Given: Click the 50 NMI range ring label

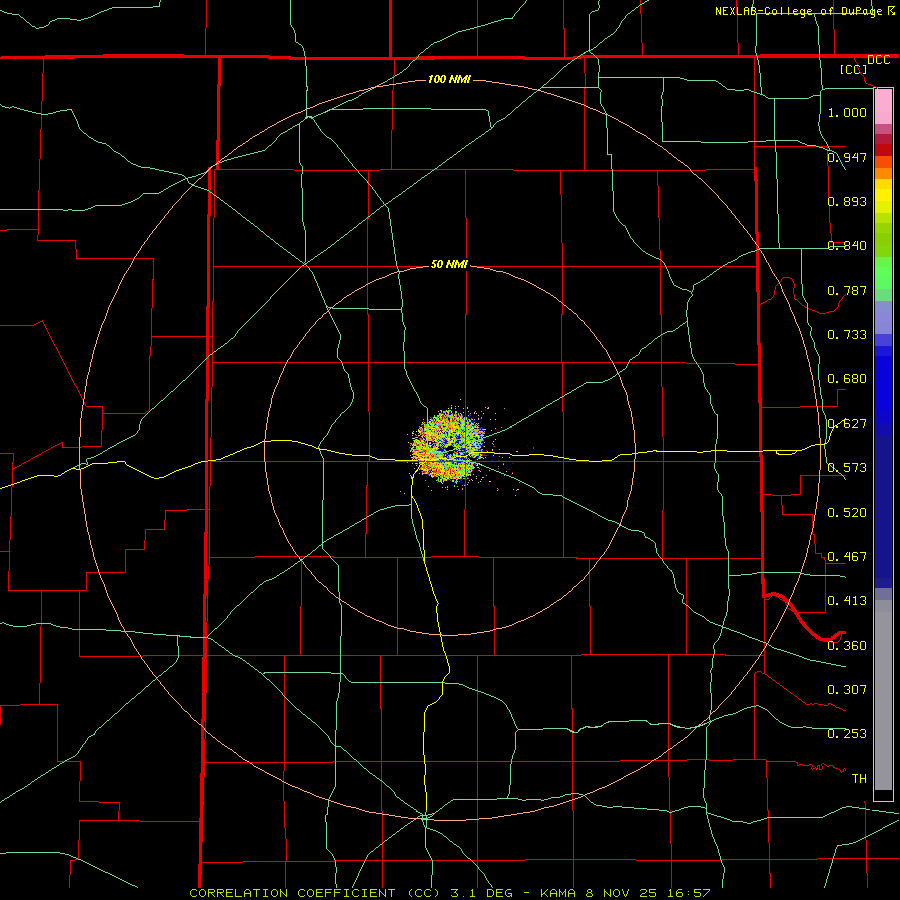Looking at the screenshot, I should click(449, 264).
